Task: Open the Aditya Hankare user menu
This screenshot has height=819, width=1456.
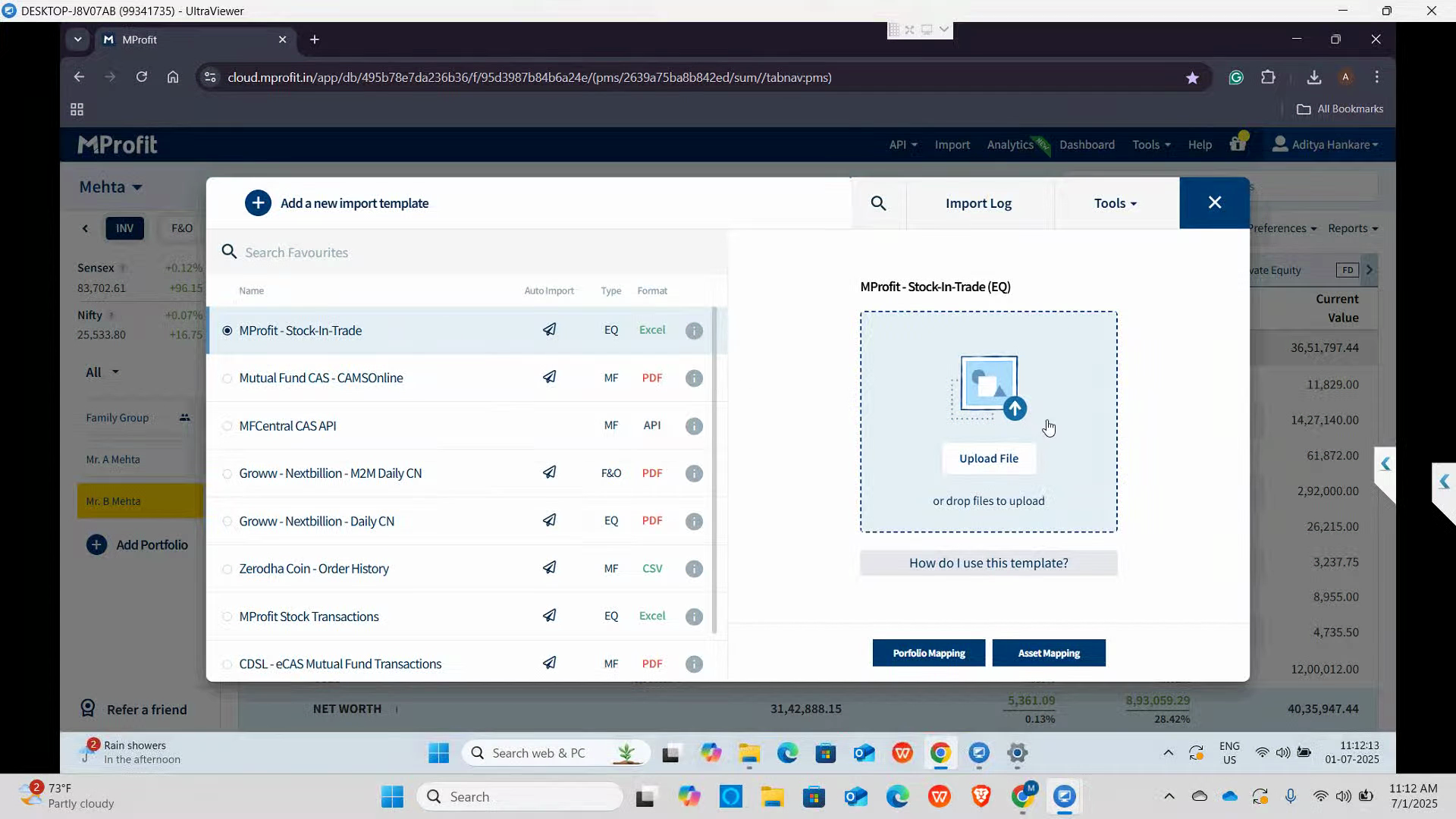Action: click(x=1325, y=144)
